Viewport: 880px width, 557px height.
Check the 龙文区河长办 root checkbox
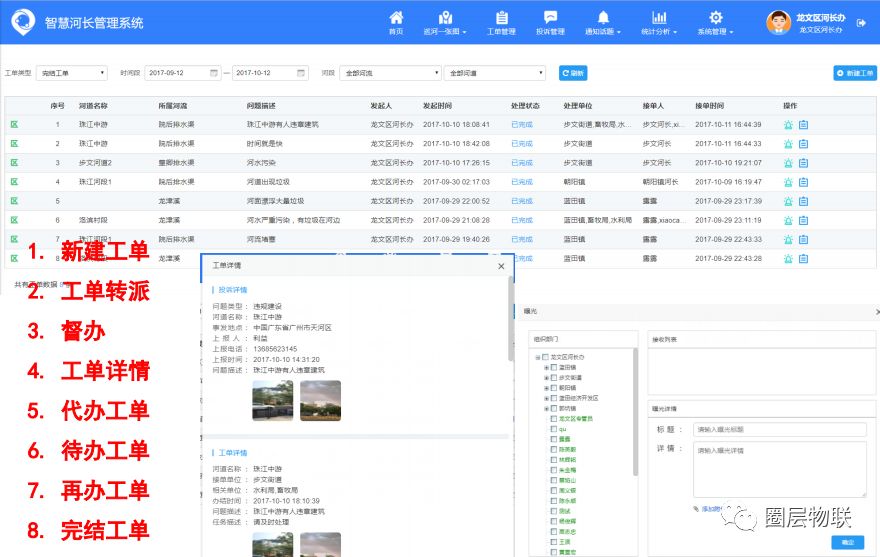click(x=545, y=357)
